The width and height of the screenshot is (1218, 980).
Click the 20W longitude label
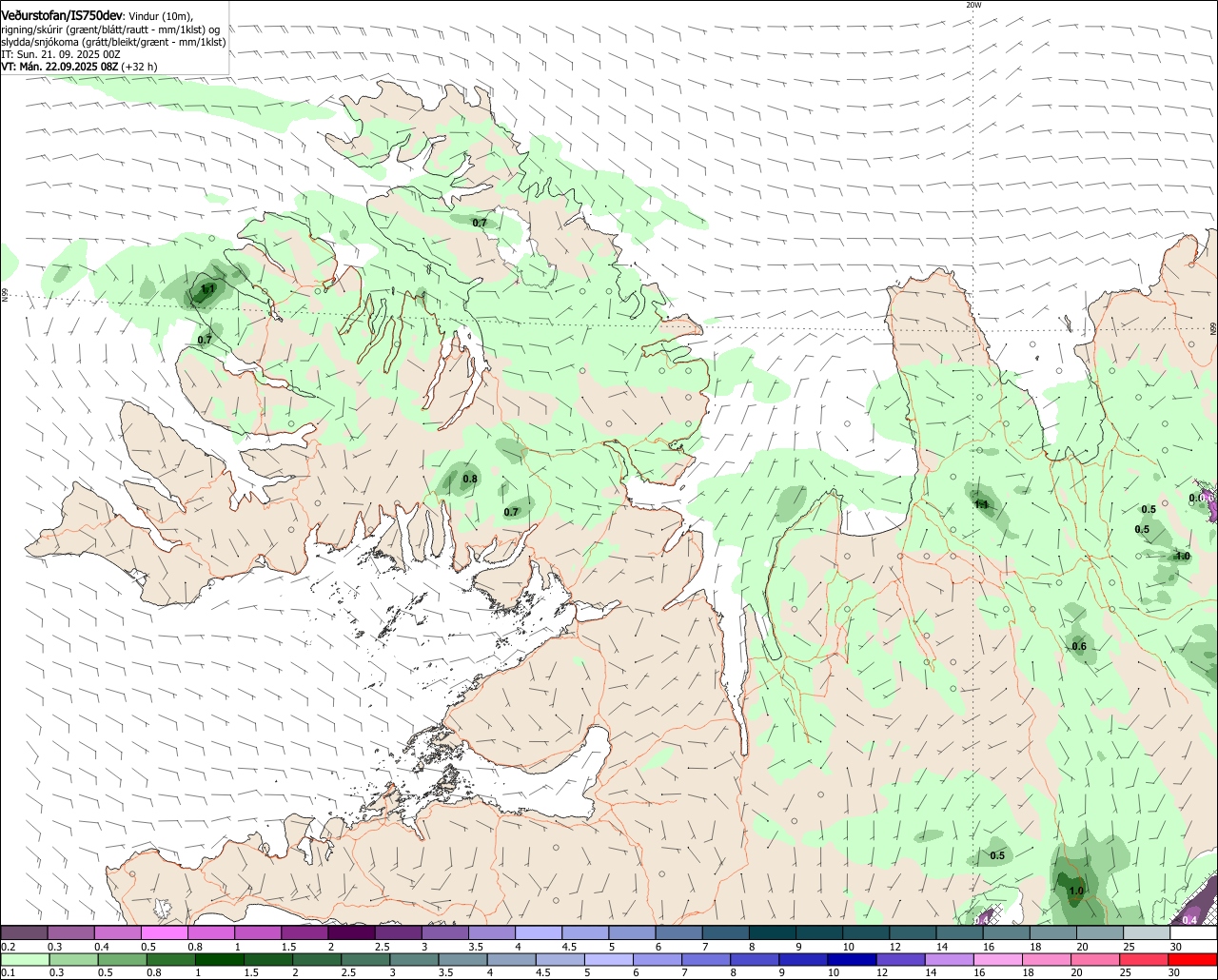click(972, 5)
